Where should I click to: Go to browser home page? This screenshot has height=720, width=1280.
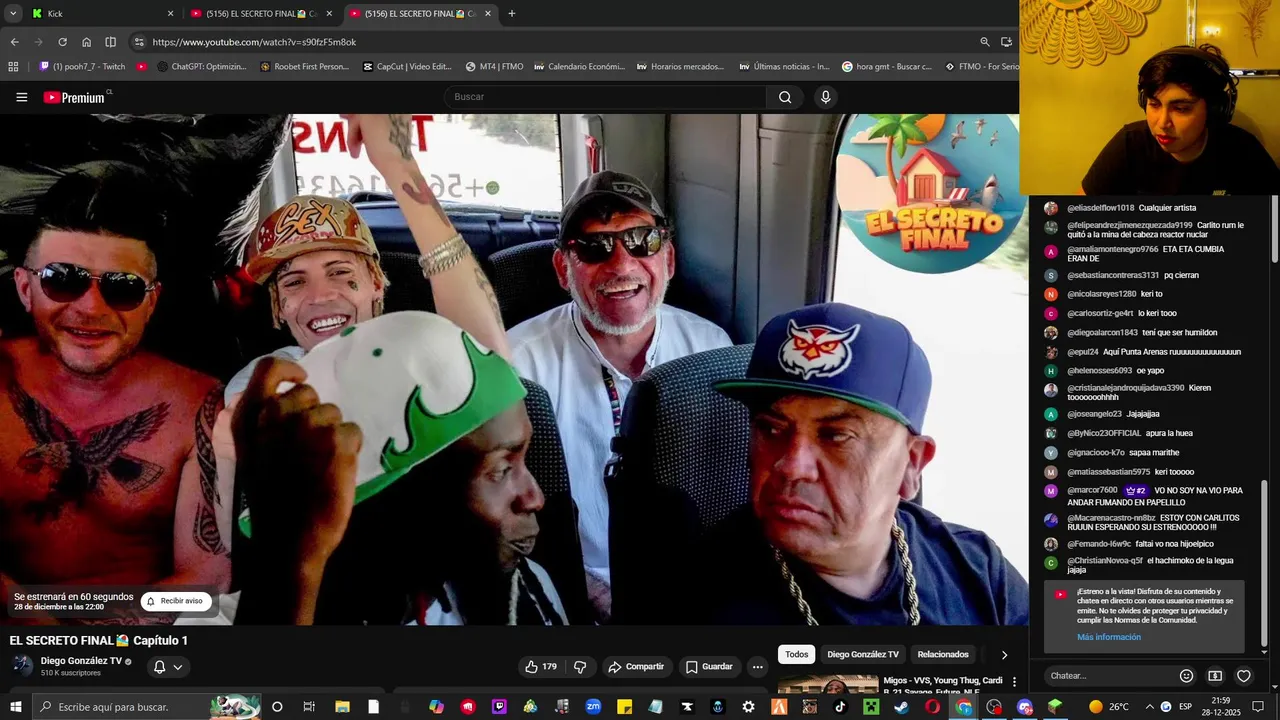(86, 42)
